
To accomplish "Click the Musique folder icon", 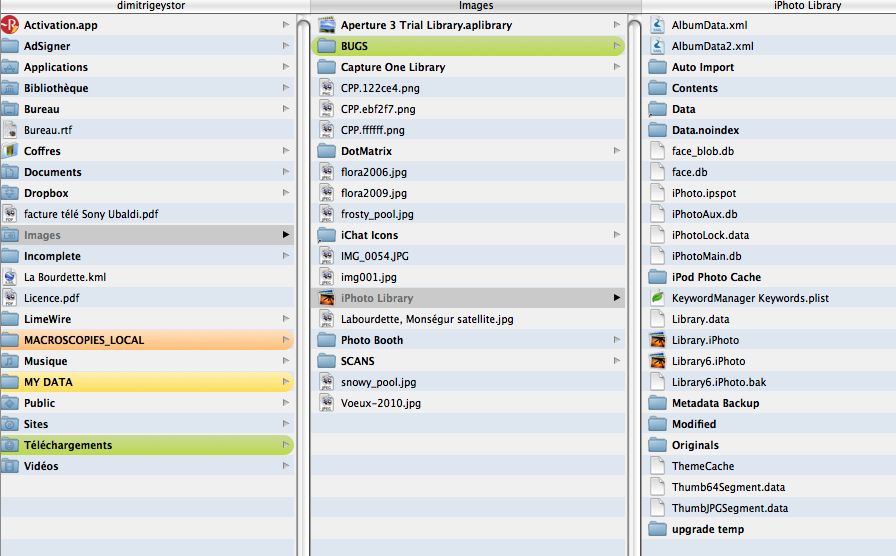I will coord(10,361).
